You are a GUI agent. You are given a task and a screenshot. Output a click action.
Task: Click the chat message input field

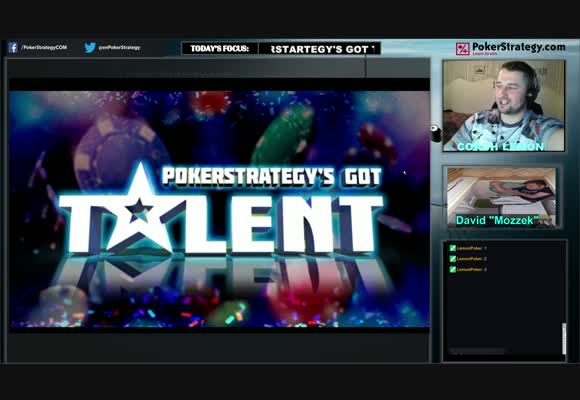(476, 351)
